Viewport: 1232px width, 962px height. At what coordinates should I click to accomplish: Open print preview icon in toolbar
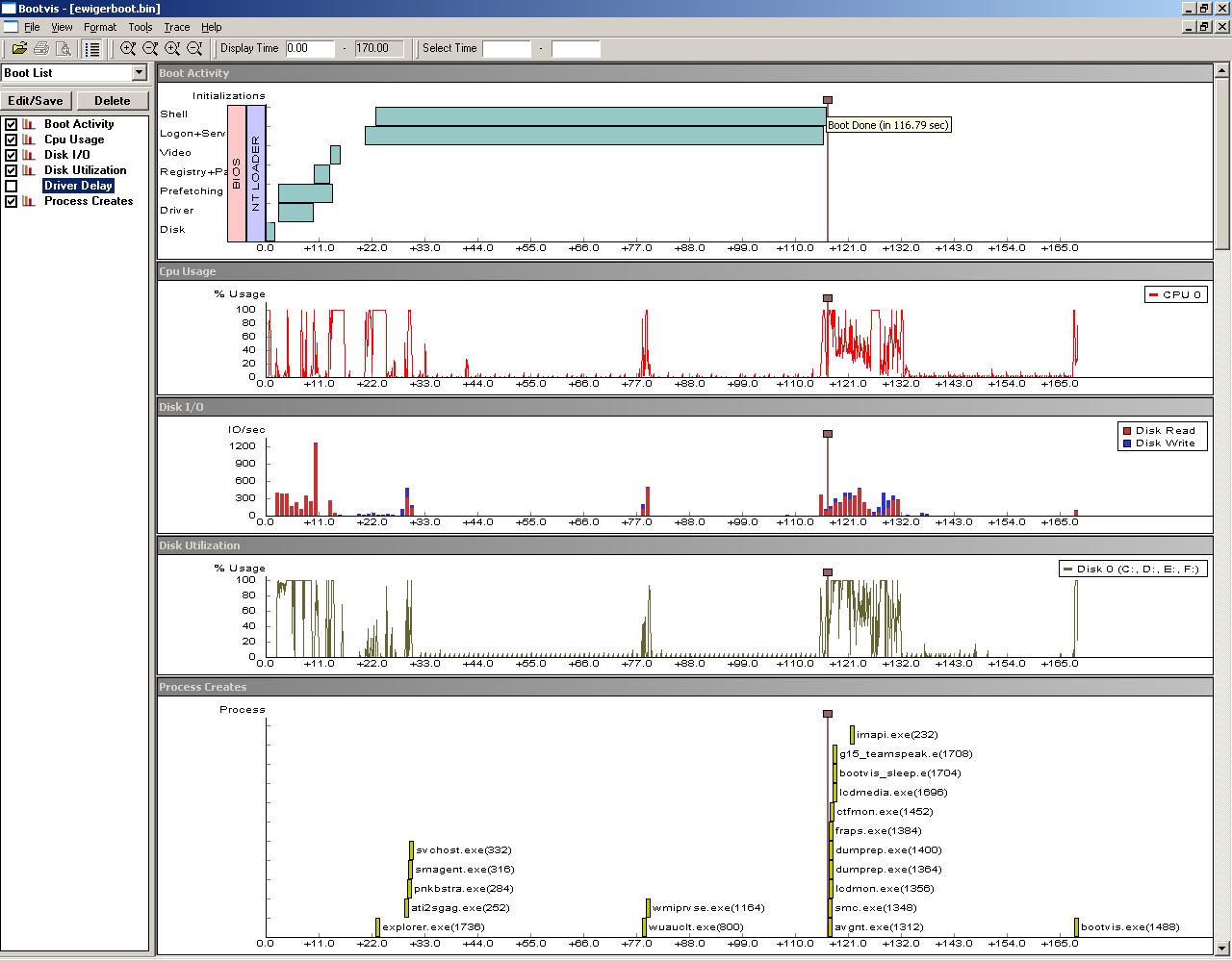point(63,48)
